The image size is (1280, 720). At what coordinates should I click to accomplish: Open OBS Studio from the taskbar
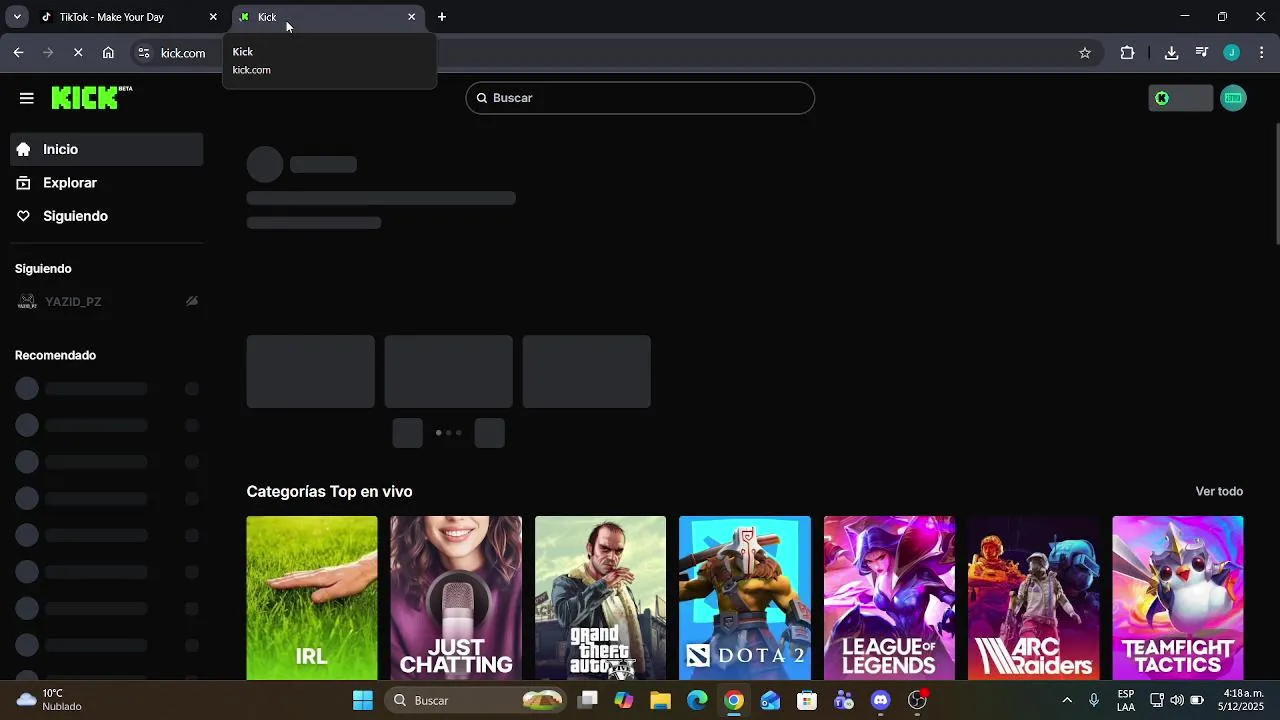tap(917, 700)
